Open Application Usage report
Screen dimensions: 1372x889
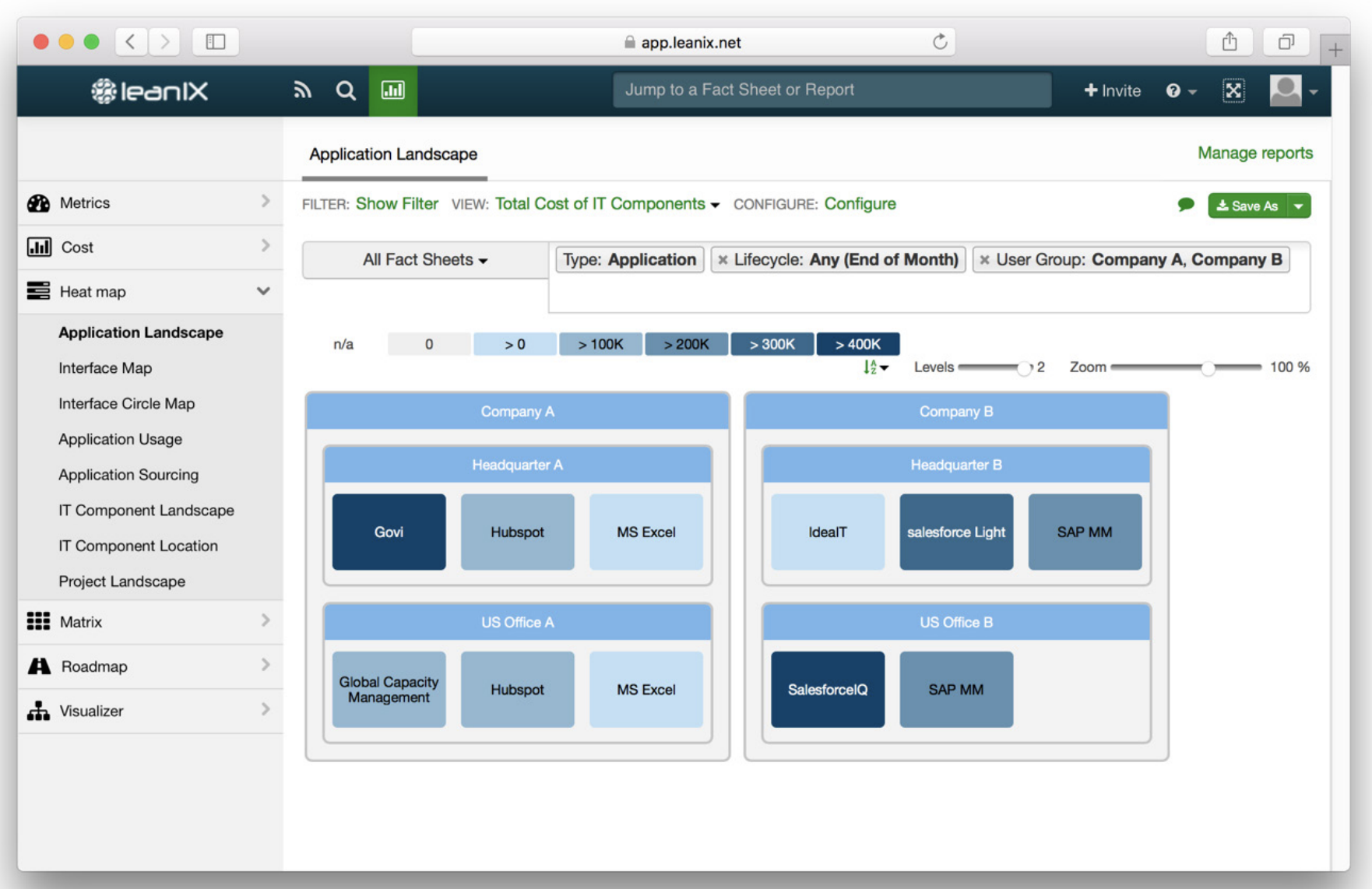tap(121, 439)
